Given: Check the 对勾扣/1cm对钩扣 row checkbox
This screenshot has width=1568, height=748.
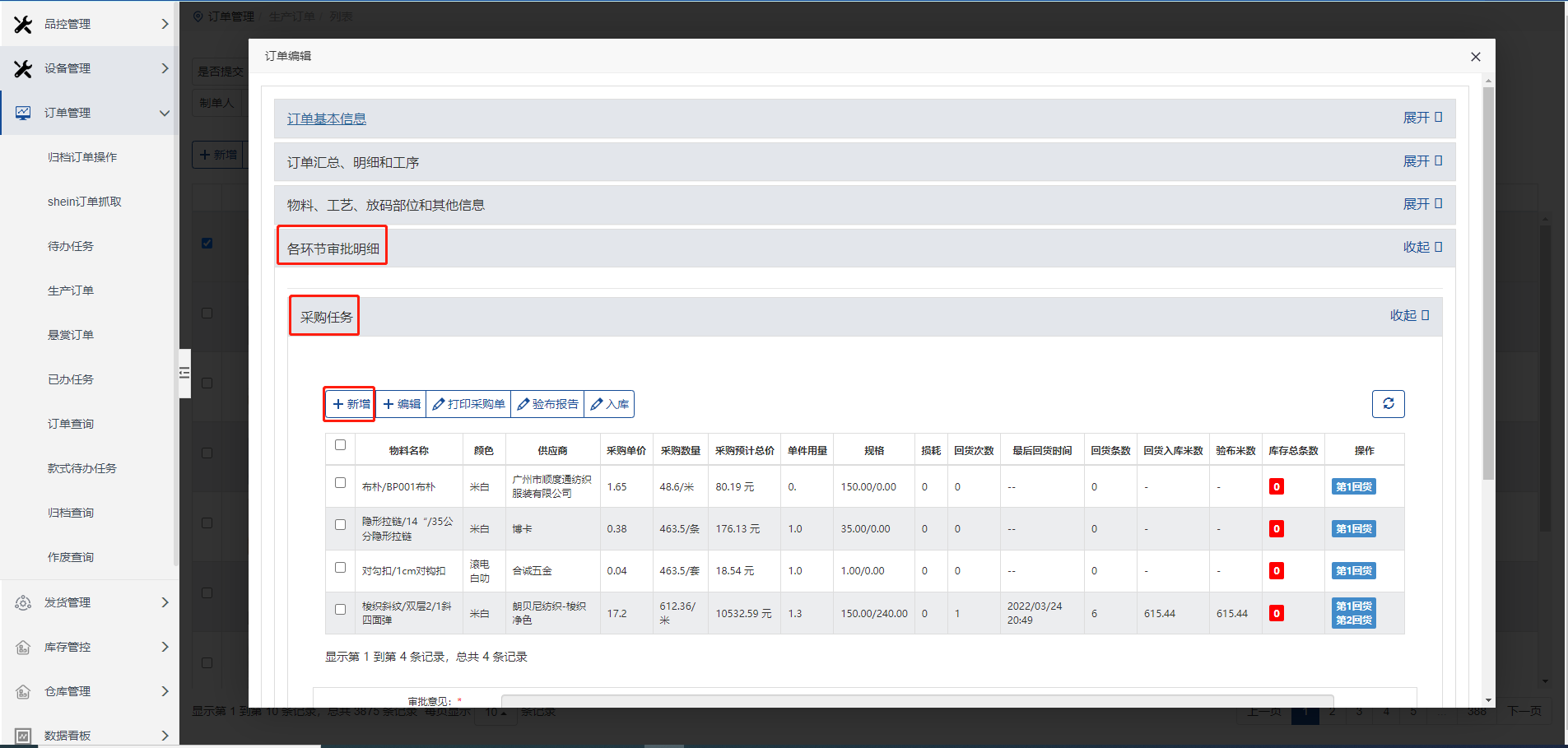Looking at the screenshot, I should tap(340, 568).
